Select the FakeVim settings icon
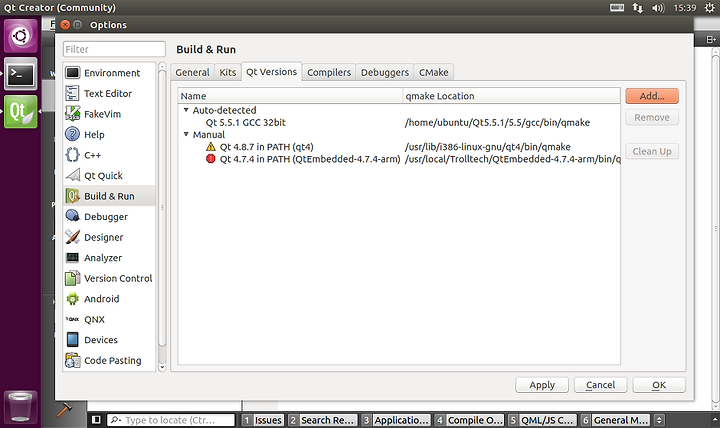The height and width of the screenshot is (428, 720). 73,113
